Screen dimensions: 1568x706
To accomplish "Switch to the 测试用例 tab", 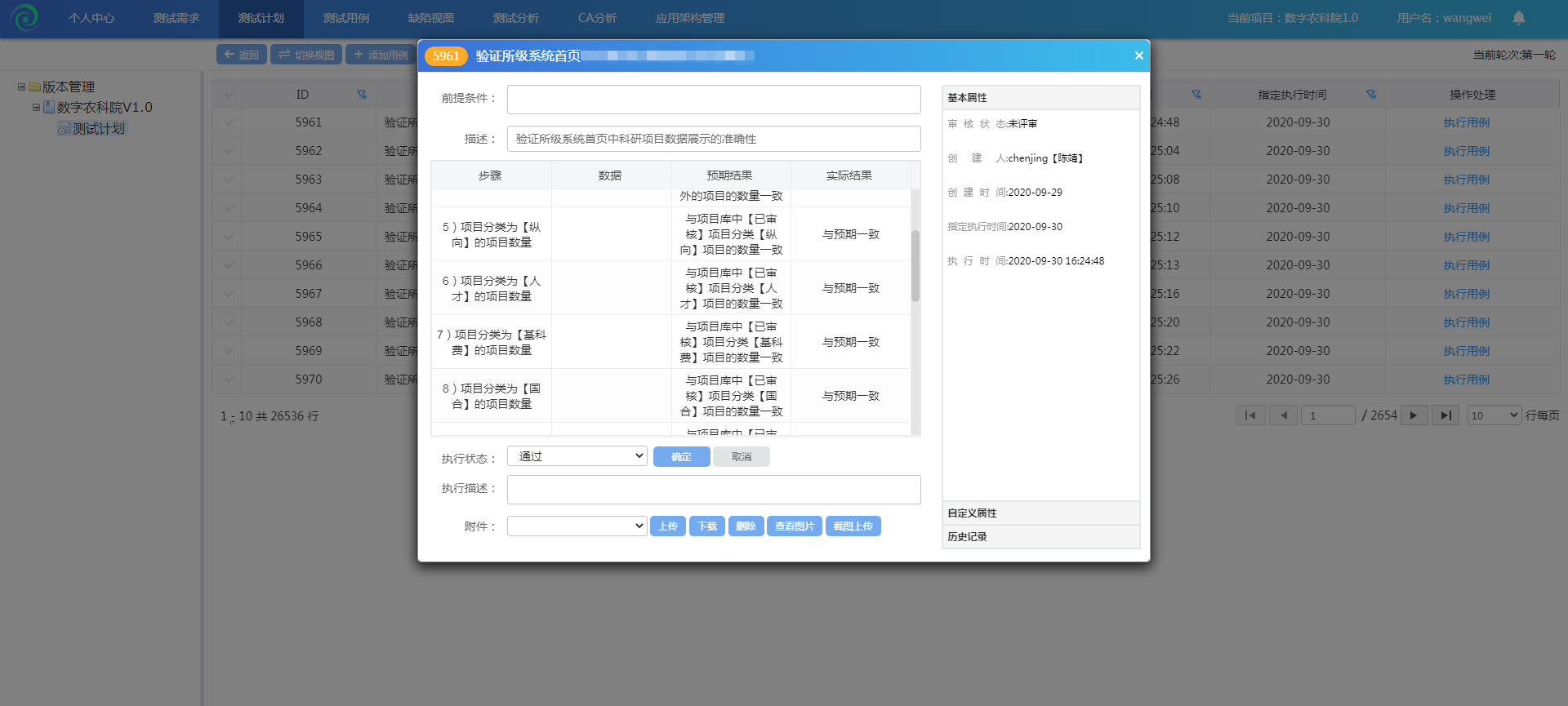I will click(x=345, y=18).
